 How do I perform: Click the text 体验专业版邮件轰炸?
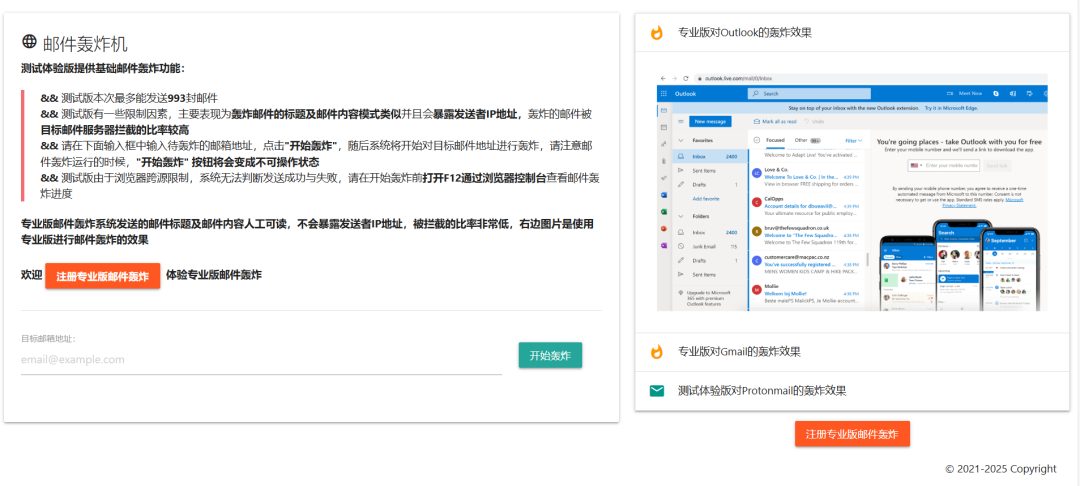click(214, 275)
